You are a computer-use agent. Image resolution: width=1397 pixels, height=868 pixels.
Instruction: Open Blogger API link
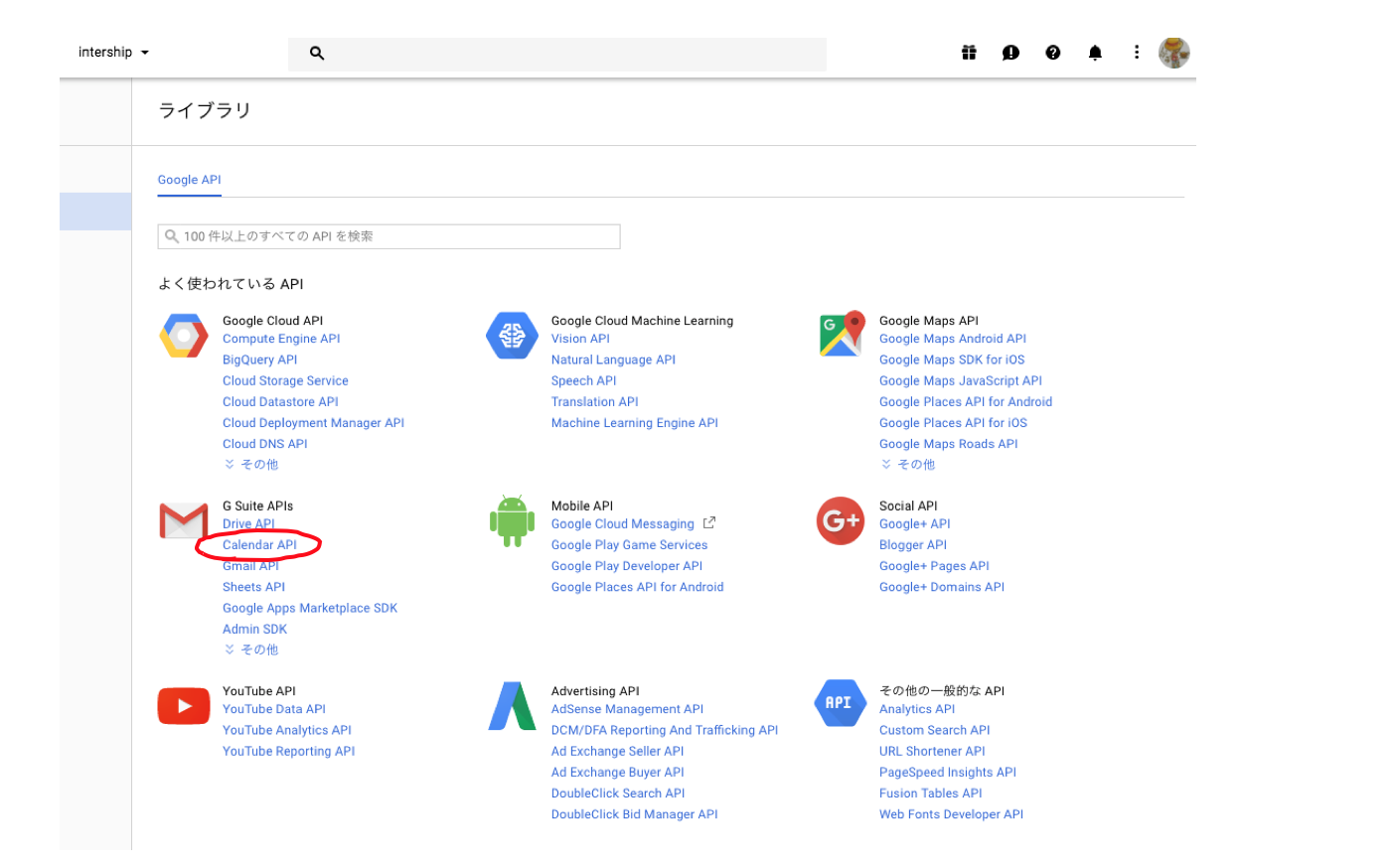[x=913, y=545]
